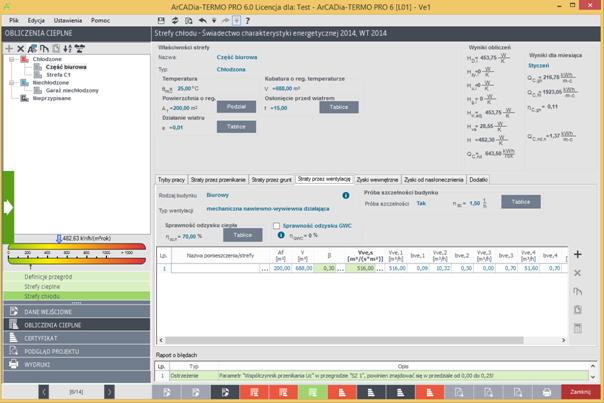
Task: Switch to Zyski od nasłonecznienia tab
Action: tap(434, 180)
